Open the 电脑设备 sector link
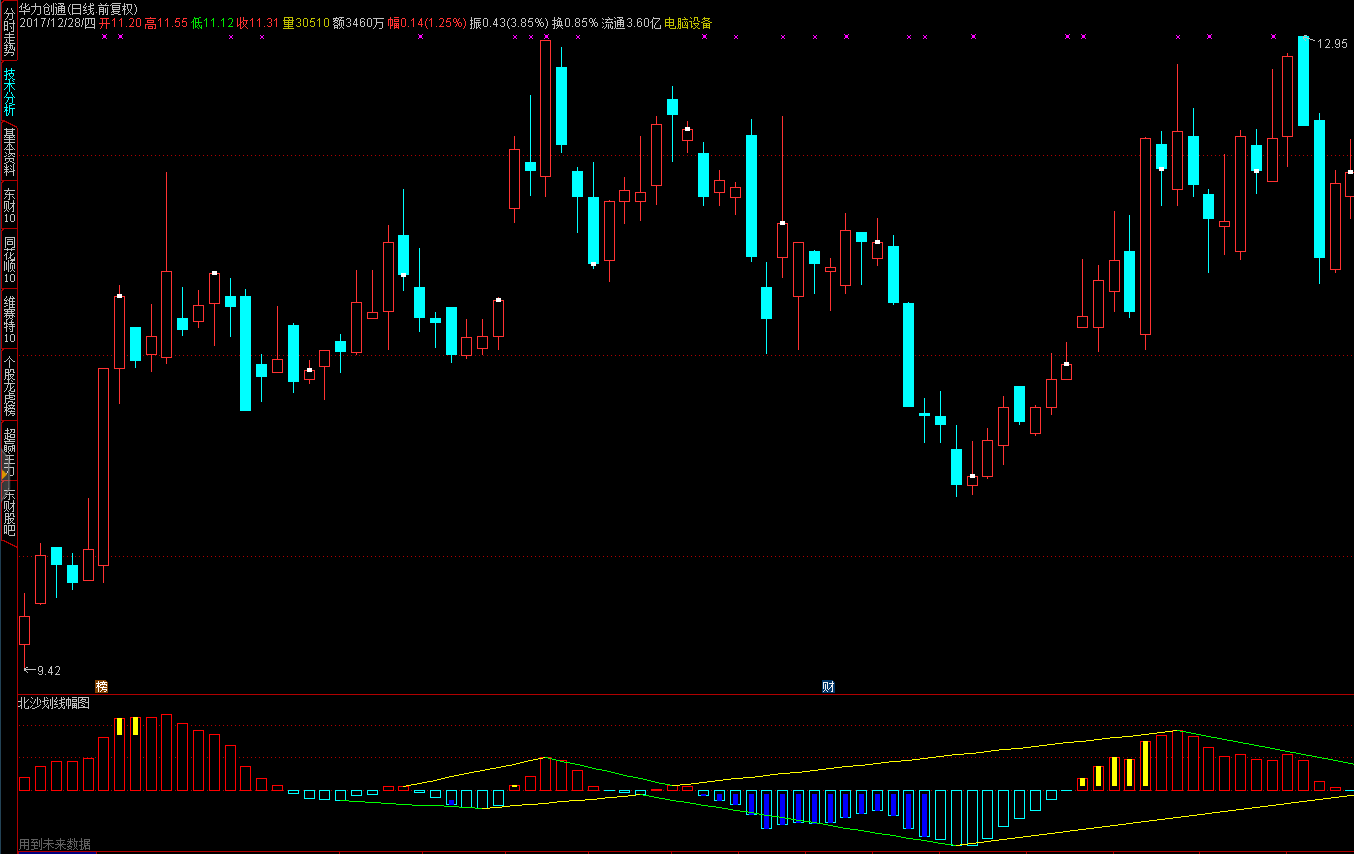 (688, 22)
